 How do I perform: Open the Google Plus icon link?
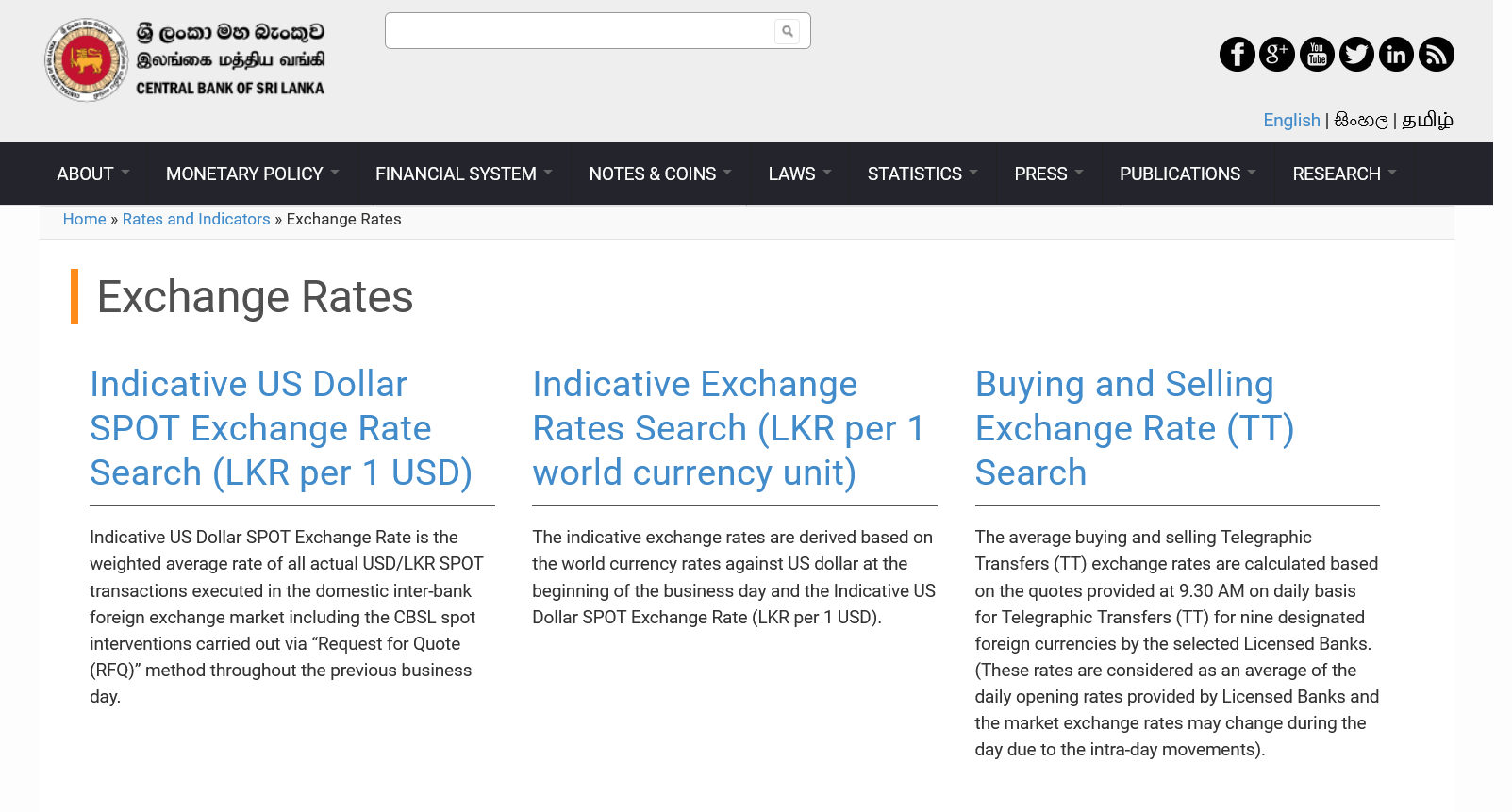[x=1276, y=55]
